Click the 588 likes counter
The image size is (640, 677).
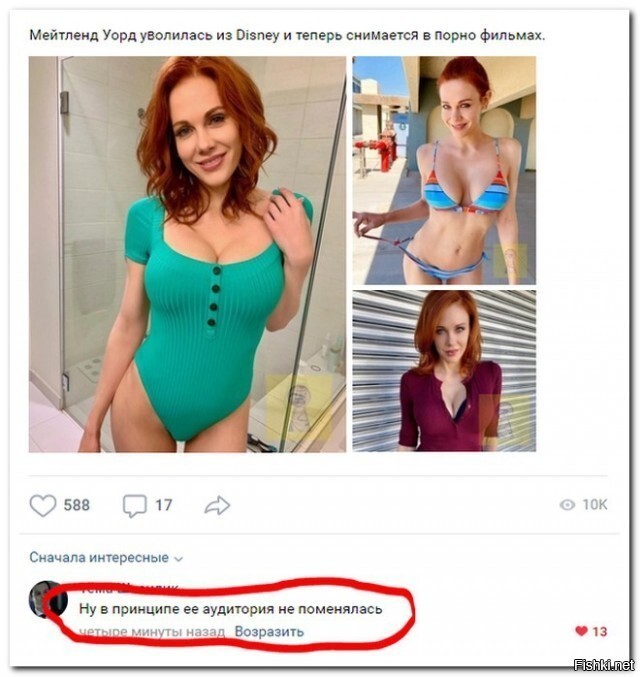77,505
